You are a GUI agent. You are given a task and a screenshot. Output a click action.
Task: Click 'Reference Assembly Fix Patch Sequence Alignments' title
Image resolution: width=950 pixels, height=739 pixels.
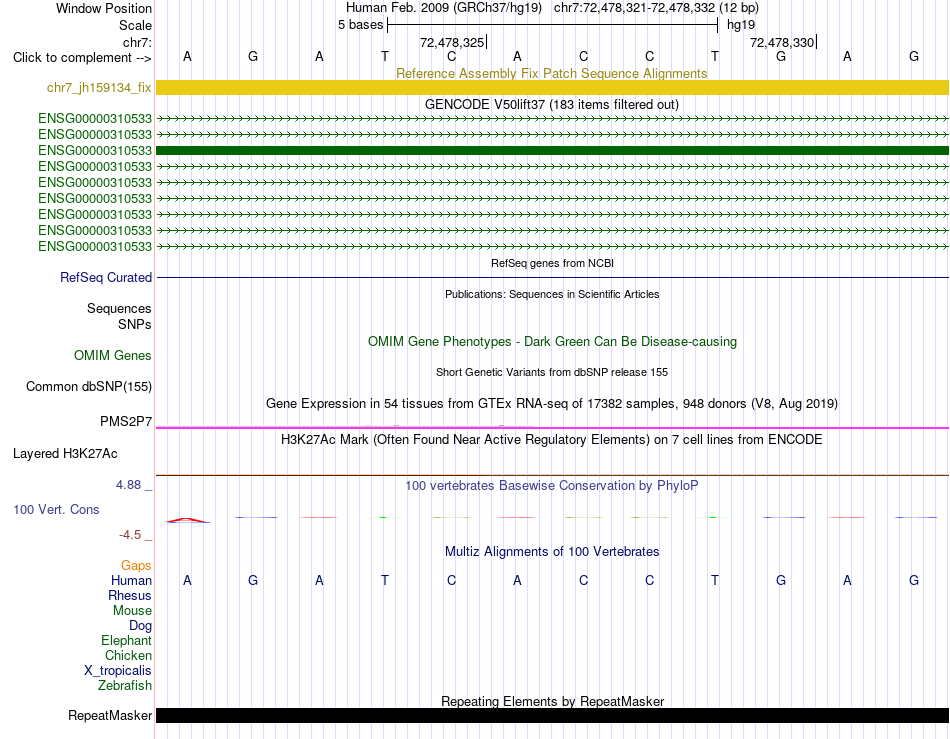(x=551, y=73)
